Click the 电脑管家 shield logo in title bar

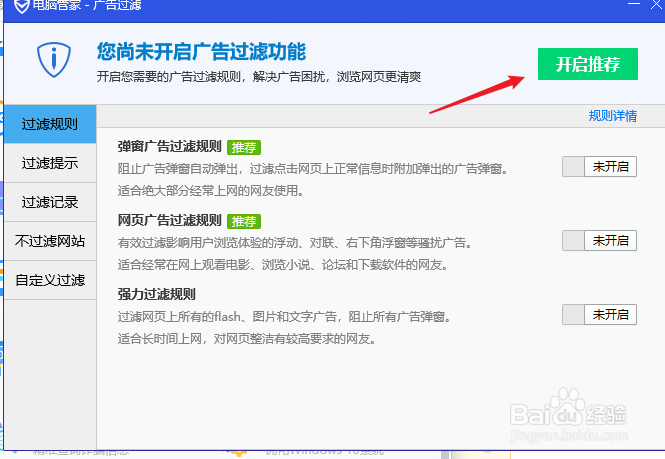pos(21,6)
